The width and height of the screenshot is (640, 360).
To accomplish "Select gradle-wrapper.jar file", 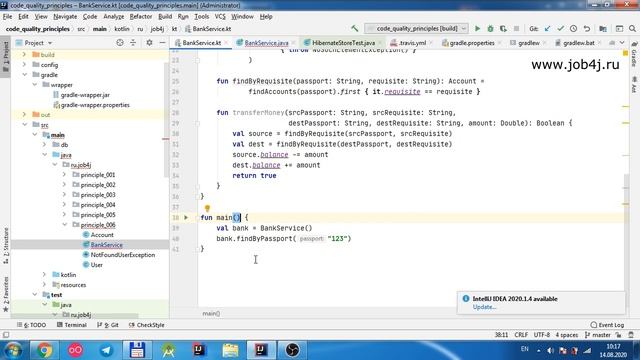I will coord(85,95).
